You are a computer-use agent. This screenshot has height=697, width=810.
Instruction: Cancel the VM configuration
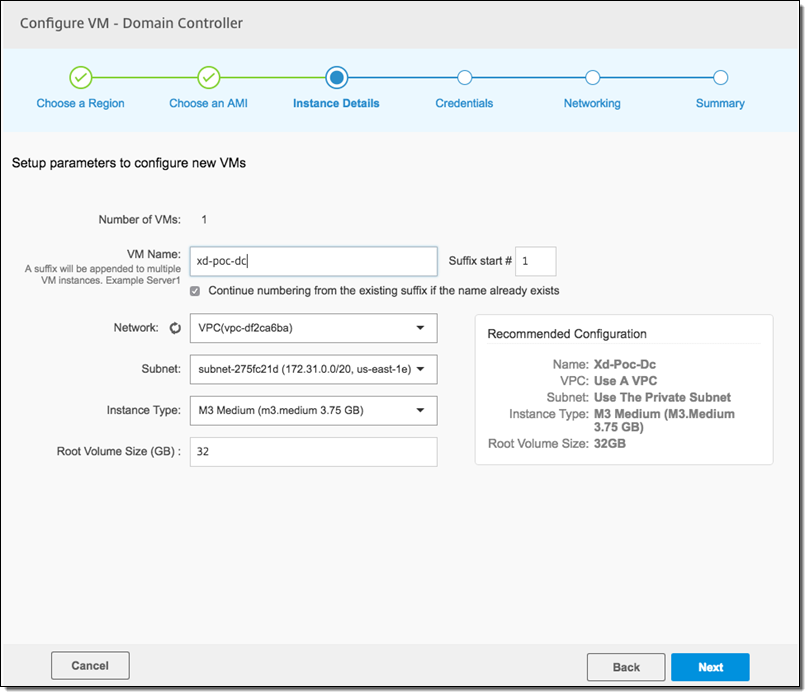(x=90, y=665)
